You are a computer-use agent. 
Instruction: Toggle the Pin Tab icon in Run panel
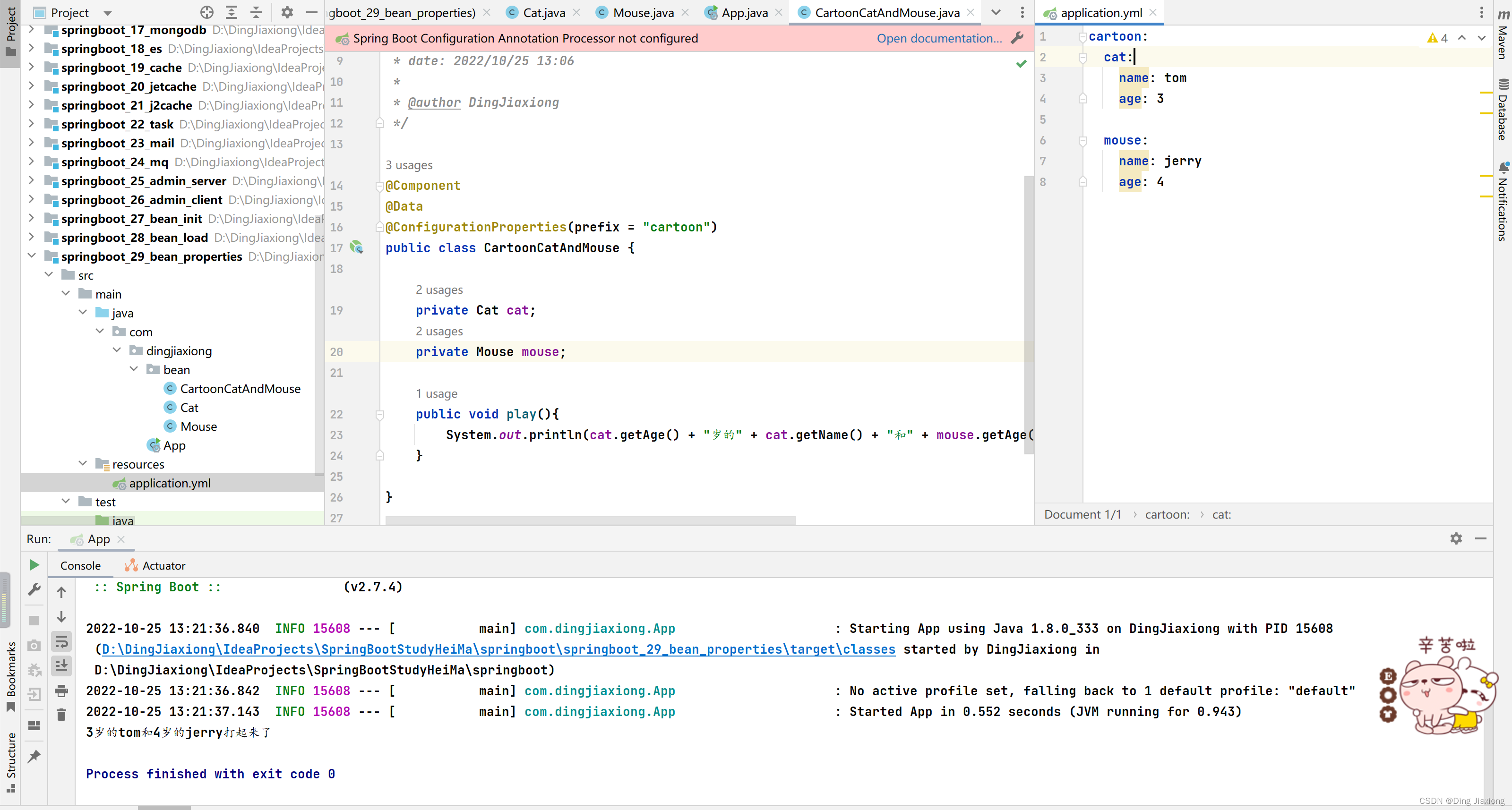(34, 756)
